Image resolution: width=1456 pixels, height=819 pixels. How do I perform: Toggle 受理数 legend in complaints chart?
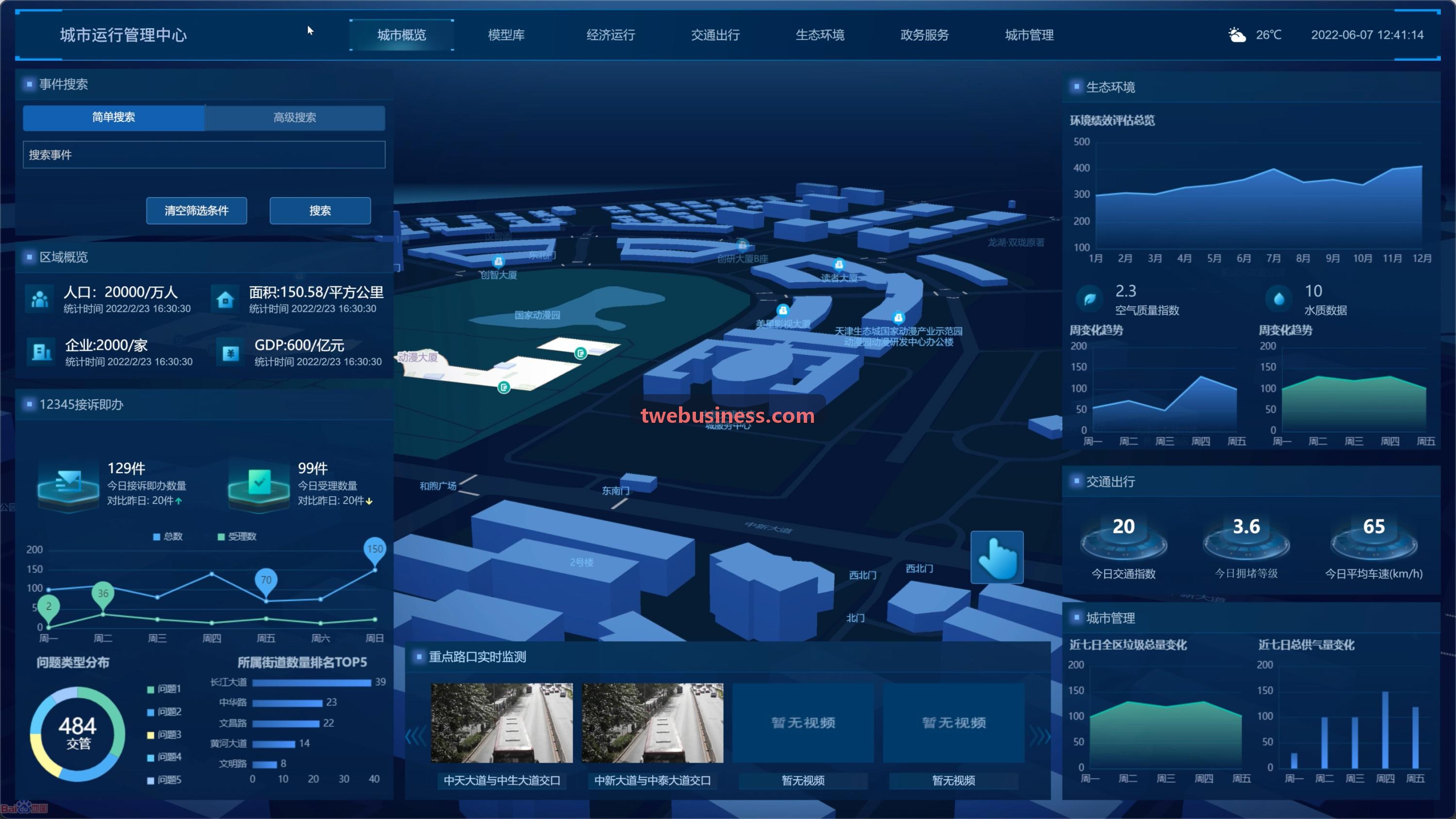[x=237, y=536]
